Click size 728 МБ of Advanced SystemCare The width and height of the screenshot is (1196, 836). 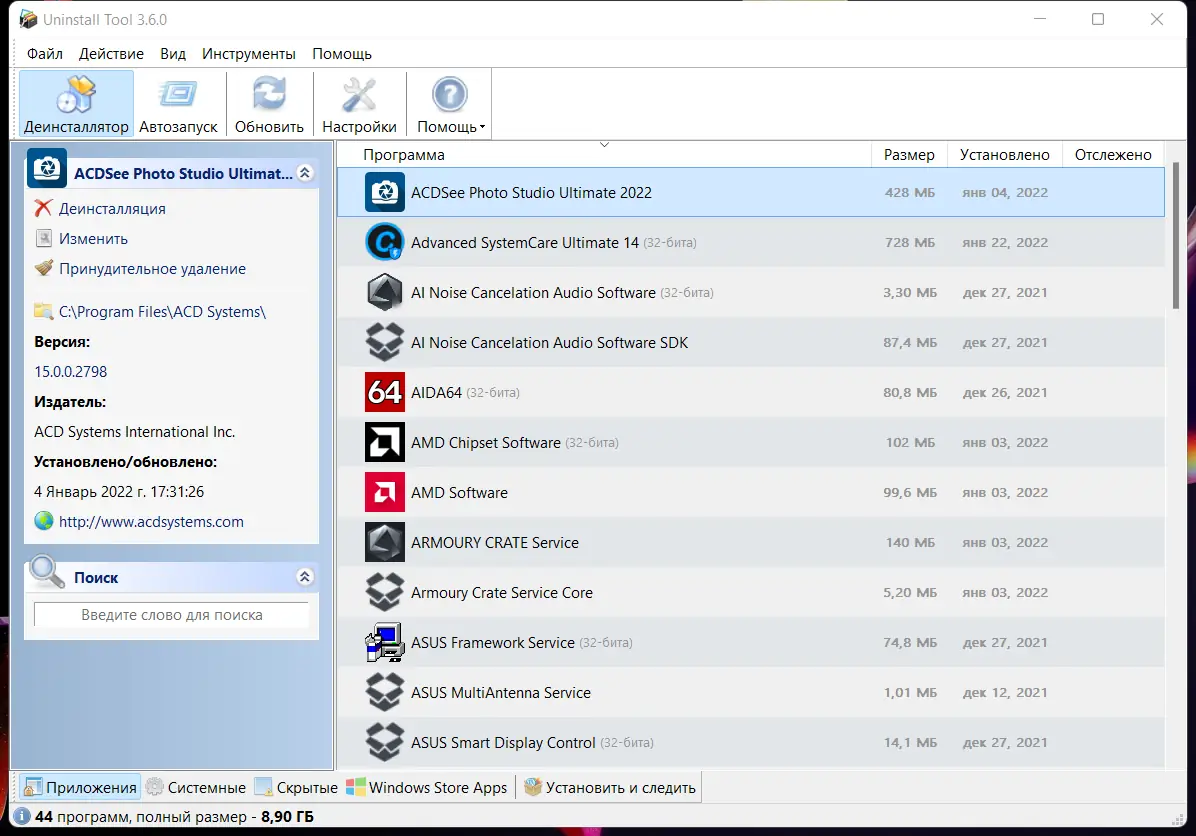pyautogui.click(x=910, y=243)
